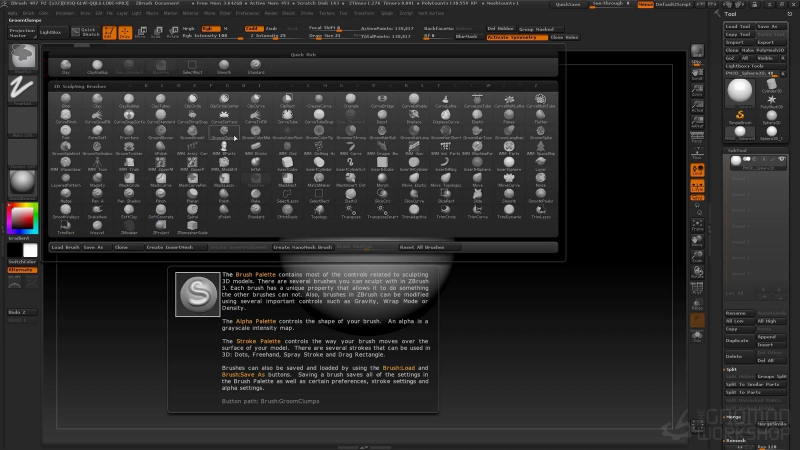Choose the Magnify brush
The height and width of the screenshot is (450, 800).
point(97,180)
